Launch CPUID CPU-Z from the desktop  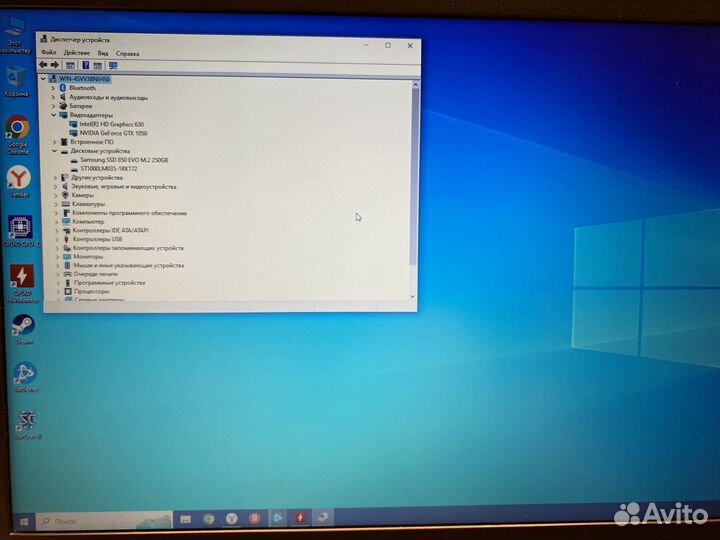tap(20, 227)
